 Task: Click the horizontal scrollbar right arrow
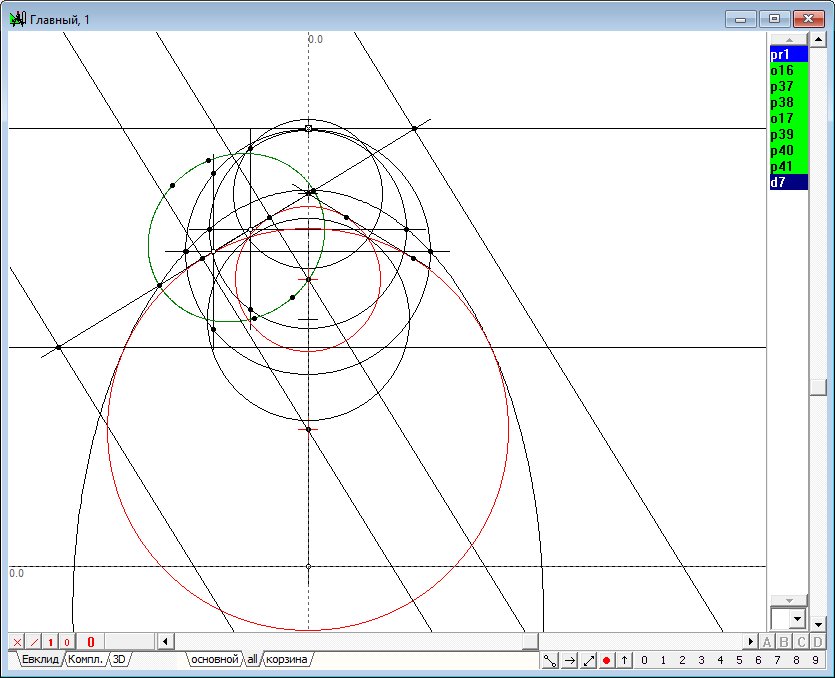pyautogui.click(x=750, y=642)
